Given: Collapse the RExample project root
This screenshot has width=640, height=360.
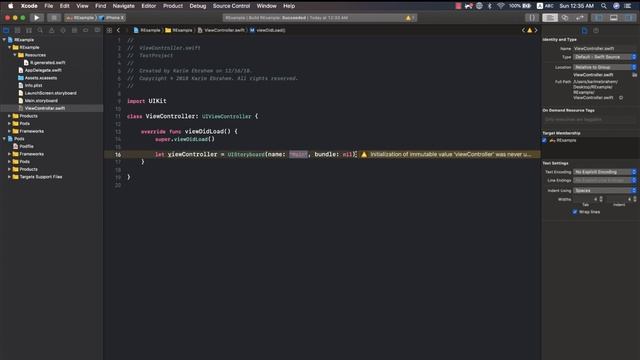Looking at the screenshot, I should [x=4, y=40].
